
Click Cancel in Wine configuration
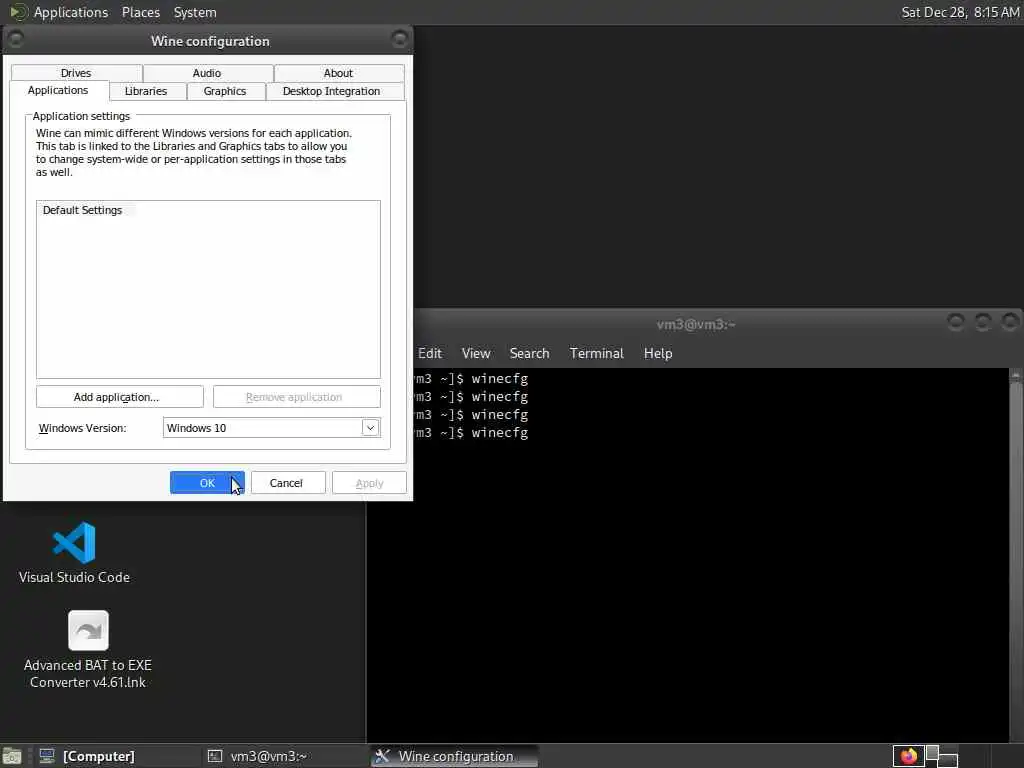click(x=288, y=483)
